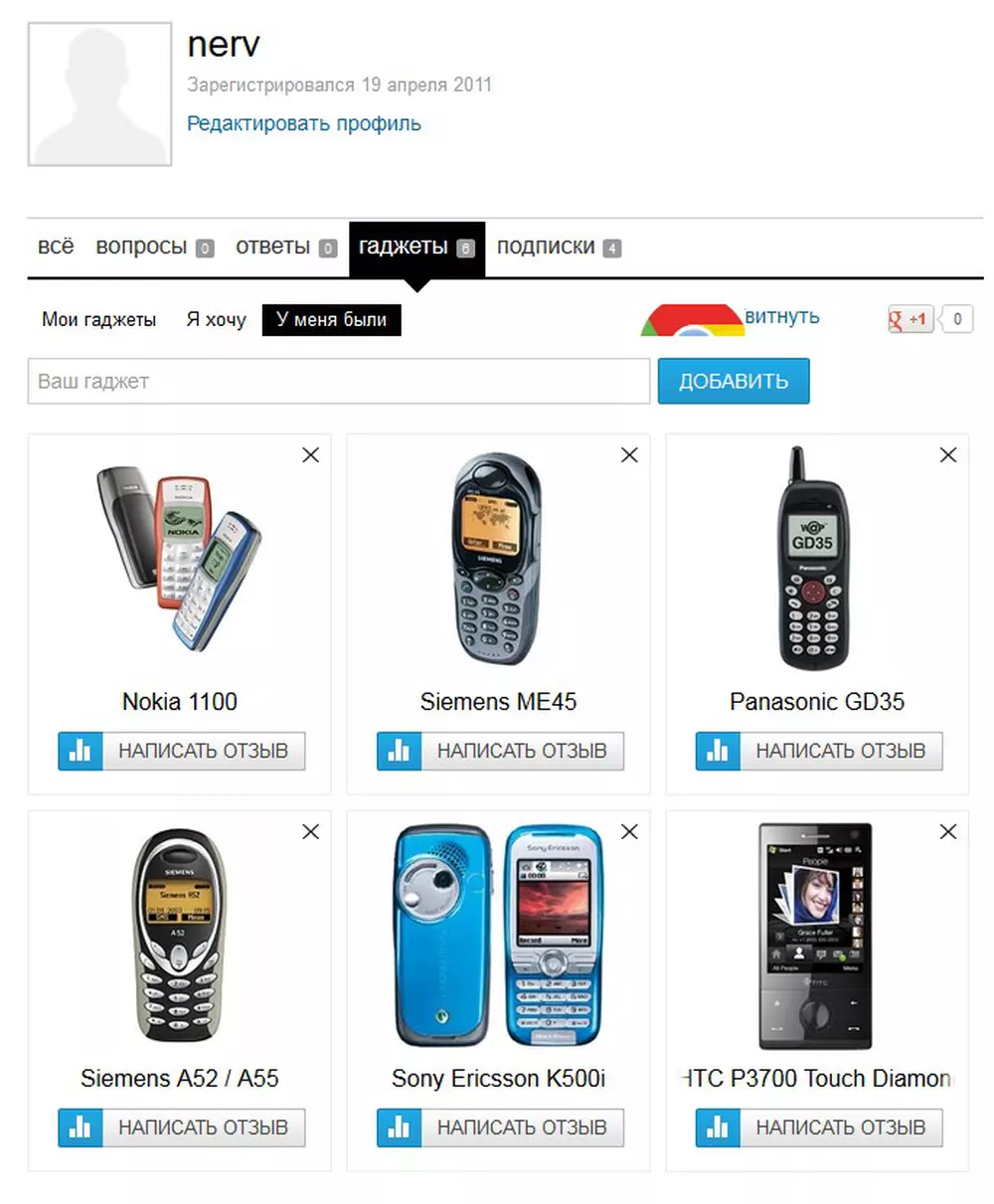994x1204 pixels.
Task: Switch to the подписки tab
Action: pos(559,248)
